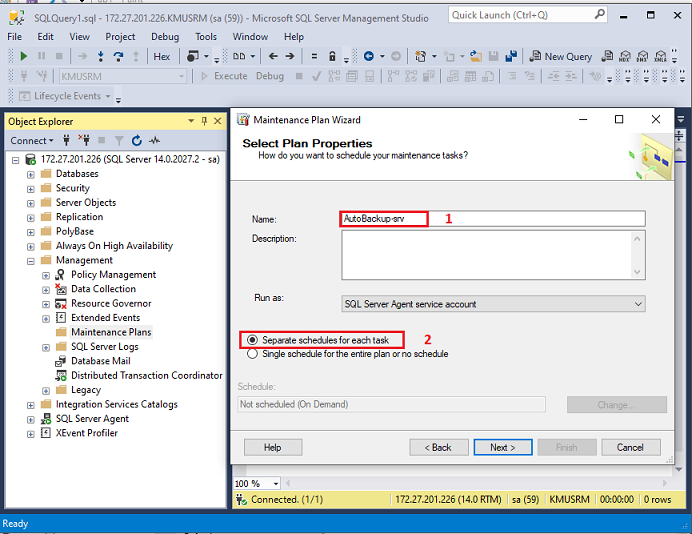Expand the Databases tree node

31,174
